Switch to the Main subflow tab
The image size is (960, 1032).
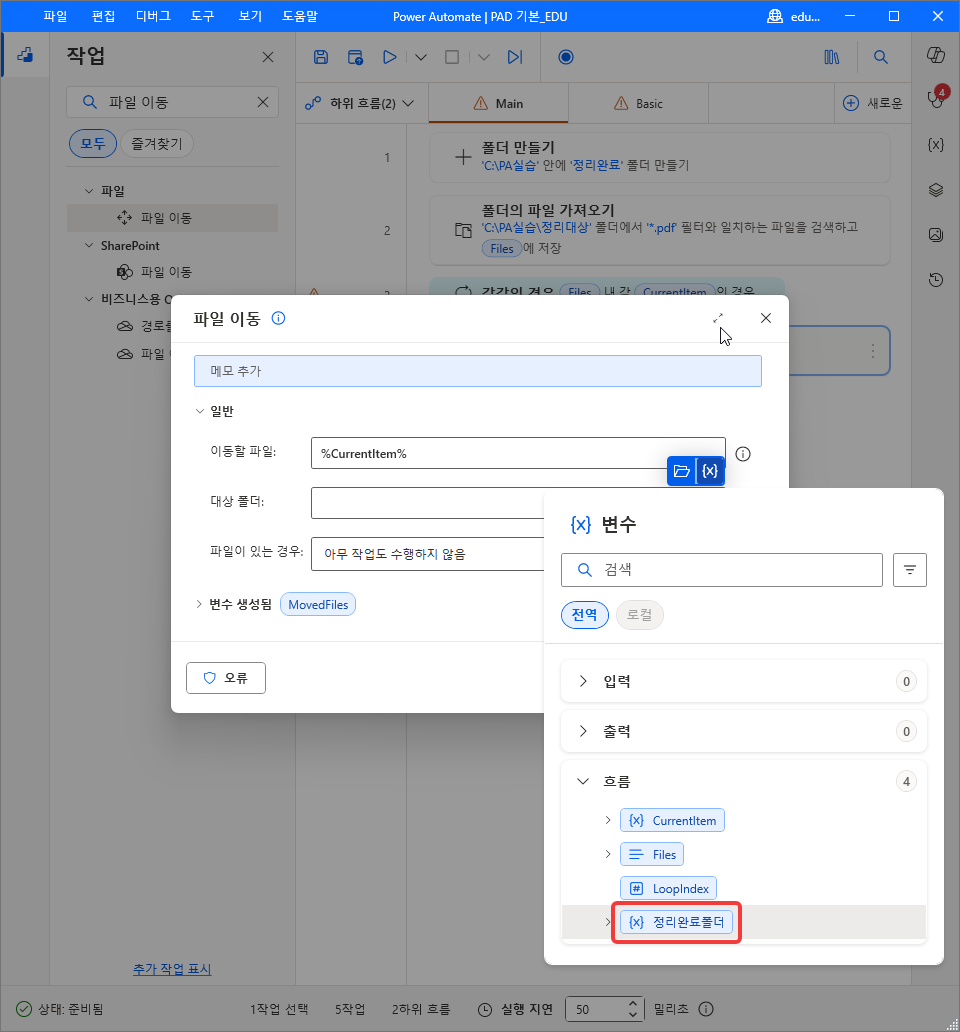click(498, 103)
